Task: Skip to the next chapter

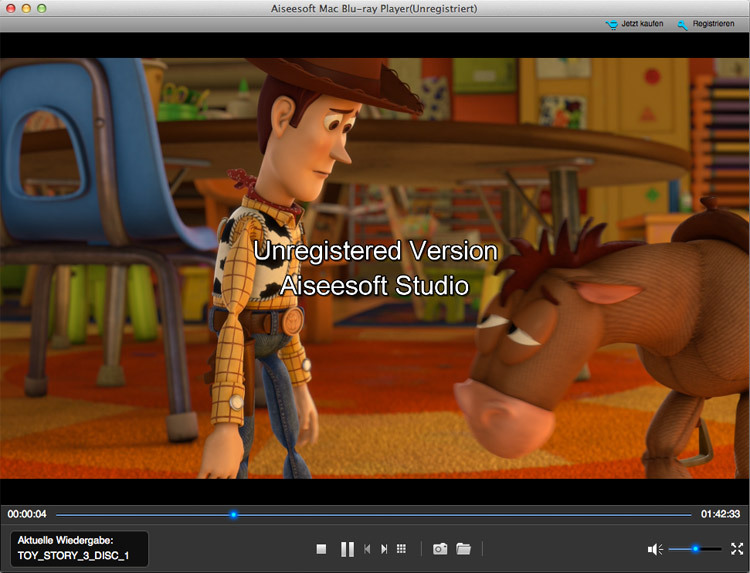Action: (x=384, y=549)
